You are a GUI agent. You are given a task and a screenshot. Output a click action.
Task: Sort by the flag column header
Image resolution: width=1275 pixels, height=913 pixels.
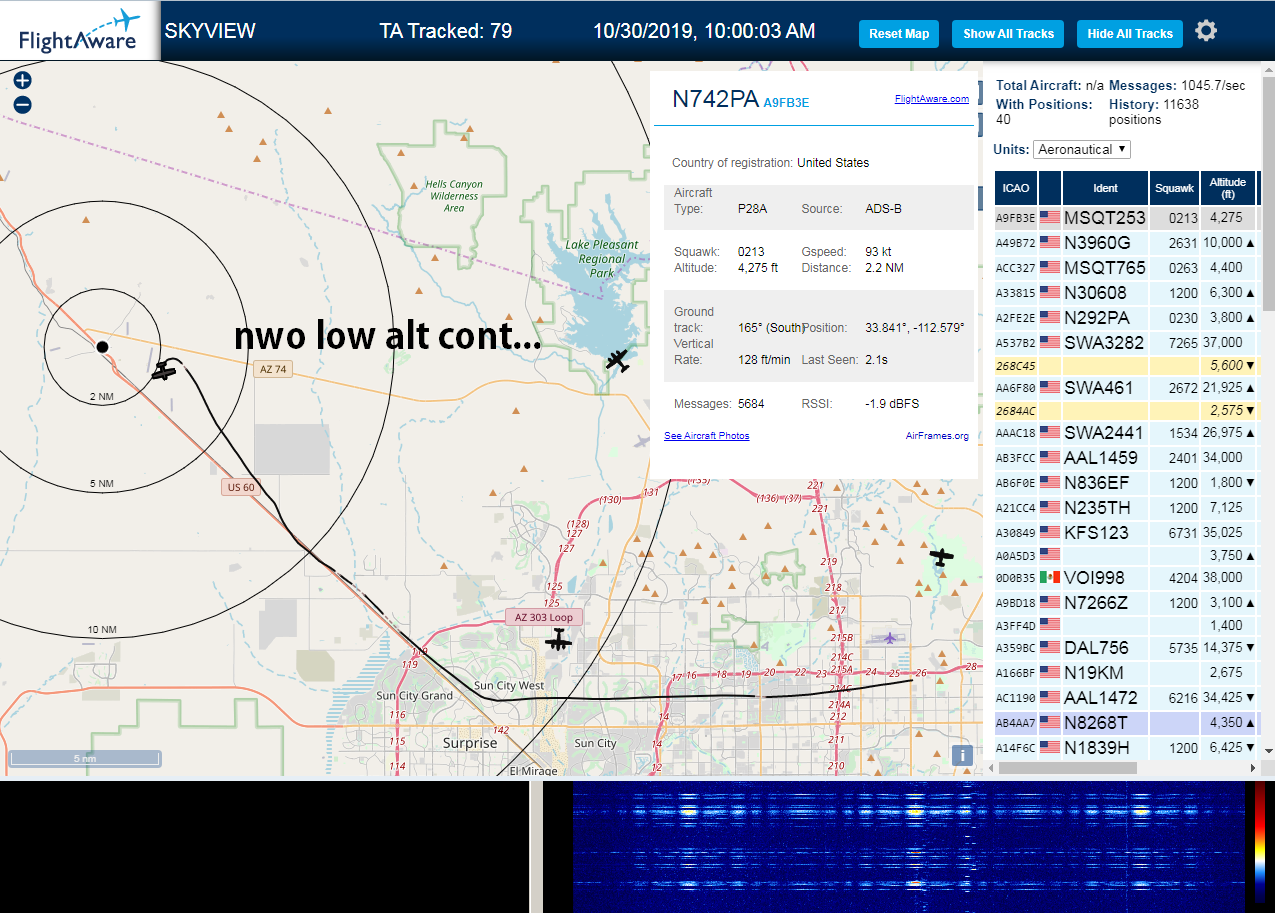(x=1050, y=188)
